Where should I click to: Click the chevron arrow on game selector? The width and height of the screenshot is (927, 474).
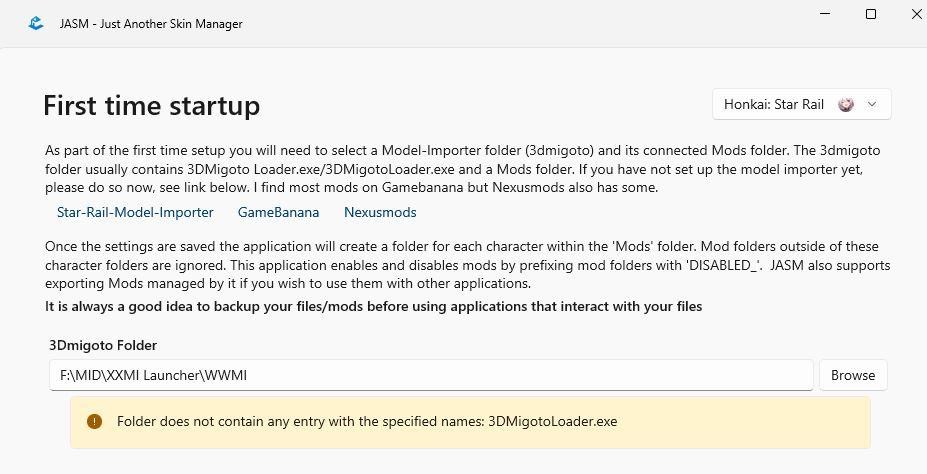click(872, 104)
